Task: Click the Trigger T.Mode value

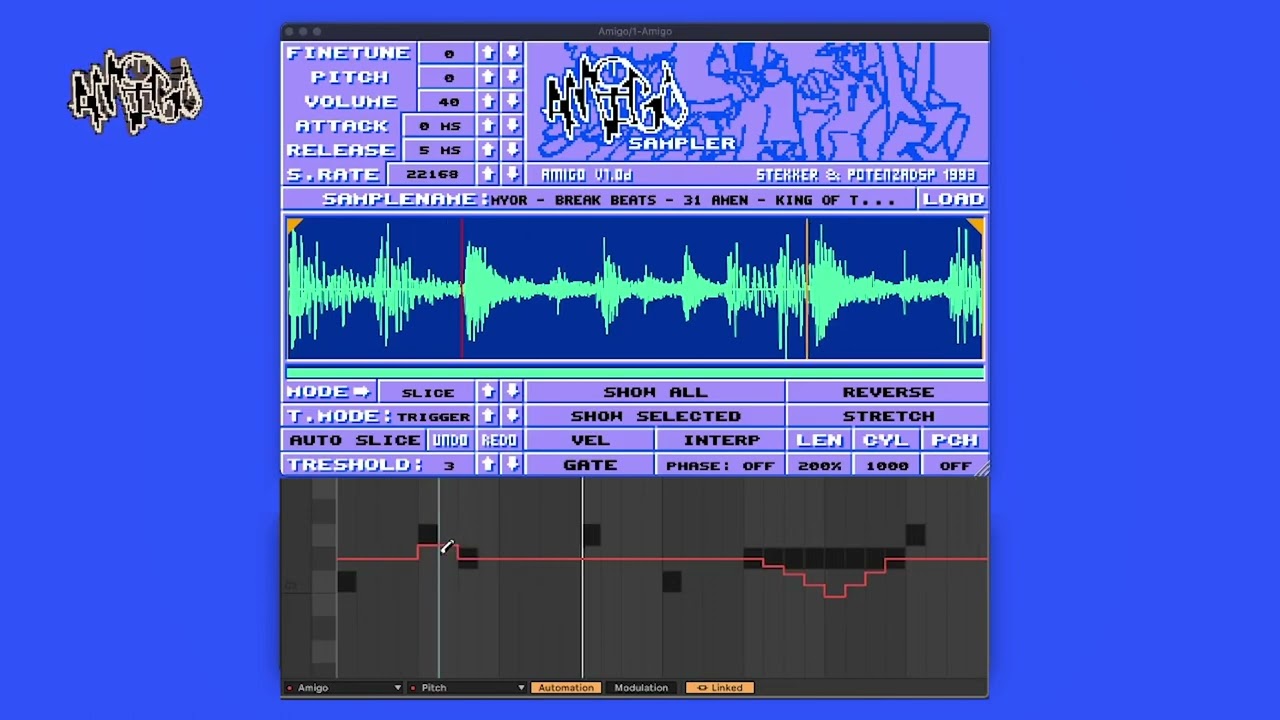Action: click(x=433, y=416)
